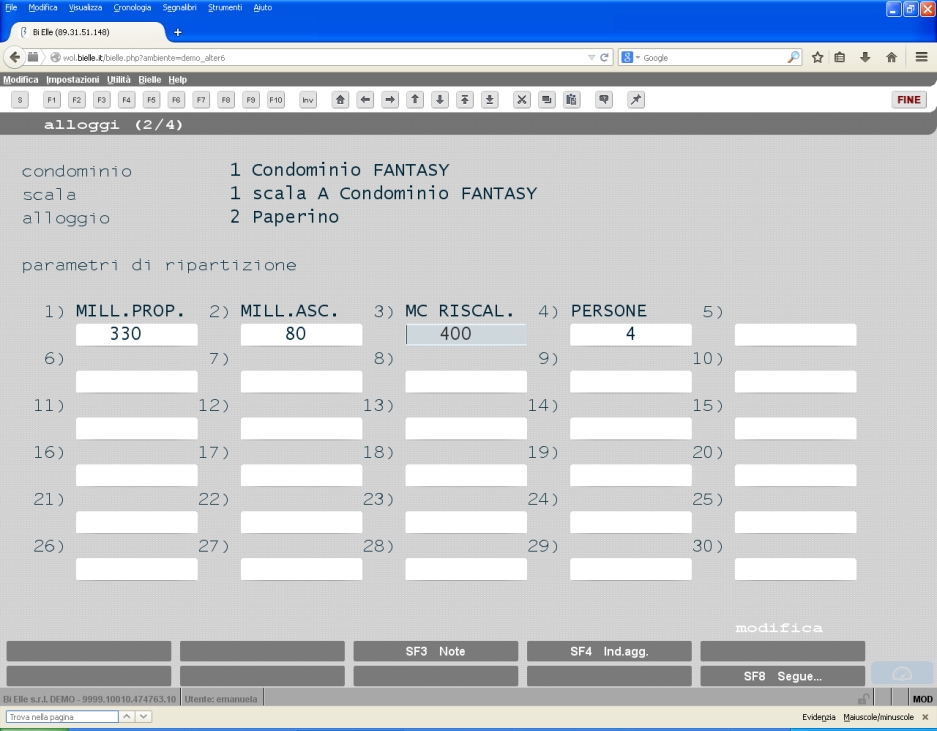Click the browser back button
This screenshot has height=731, width=937.
coord(14,57)
